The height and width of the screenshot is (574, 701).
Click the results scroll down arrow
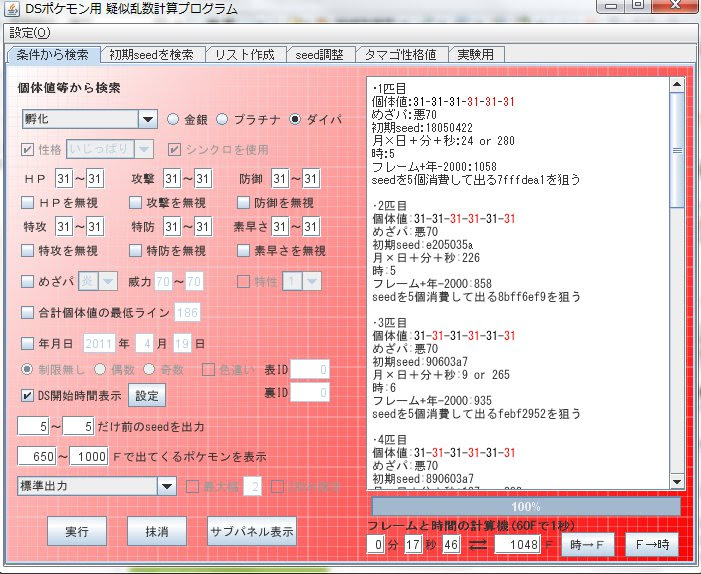[677, 482]
